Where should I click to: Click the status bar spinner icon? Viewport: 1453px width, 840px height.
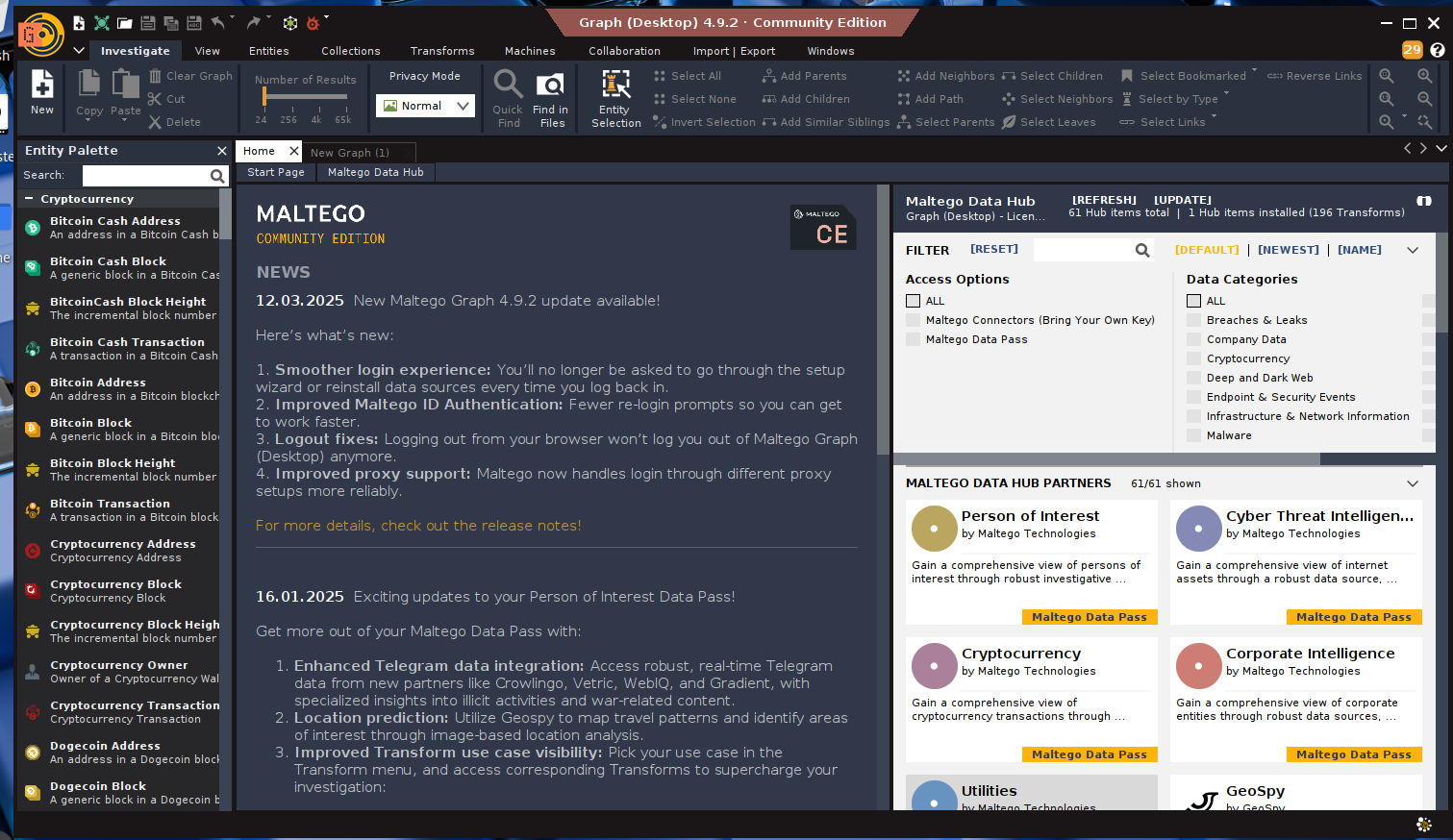(x=1424, y=824)
